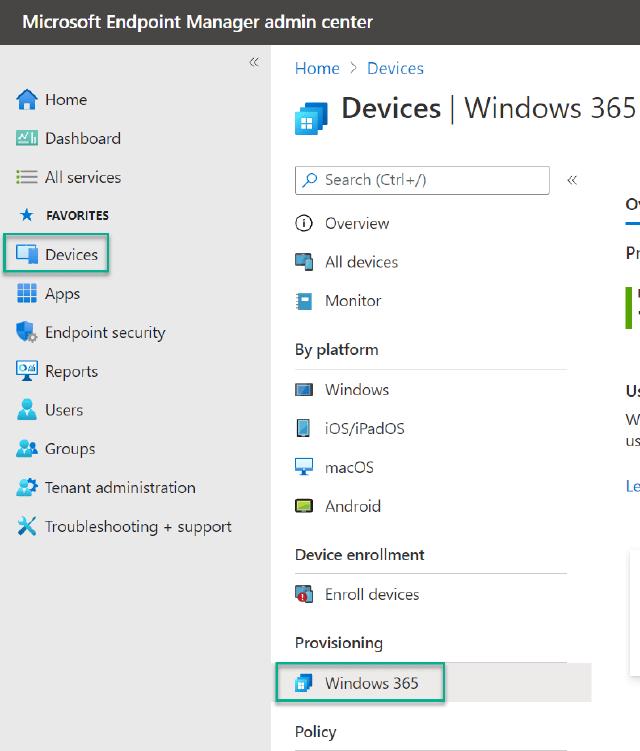Select Devices in the favorites sidebar

pos(71,254)
